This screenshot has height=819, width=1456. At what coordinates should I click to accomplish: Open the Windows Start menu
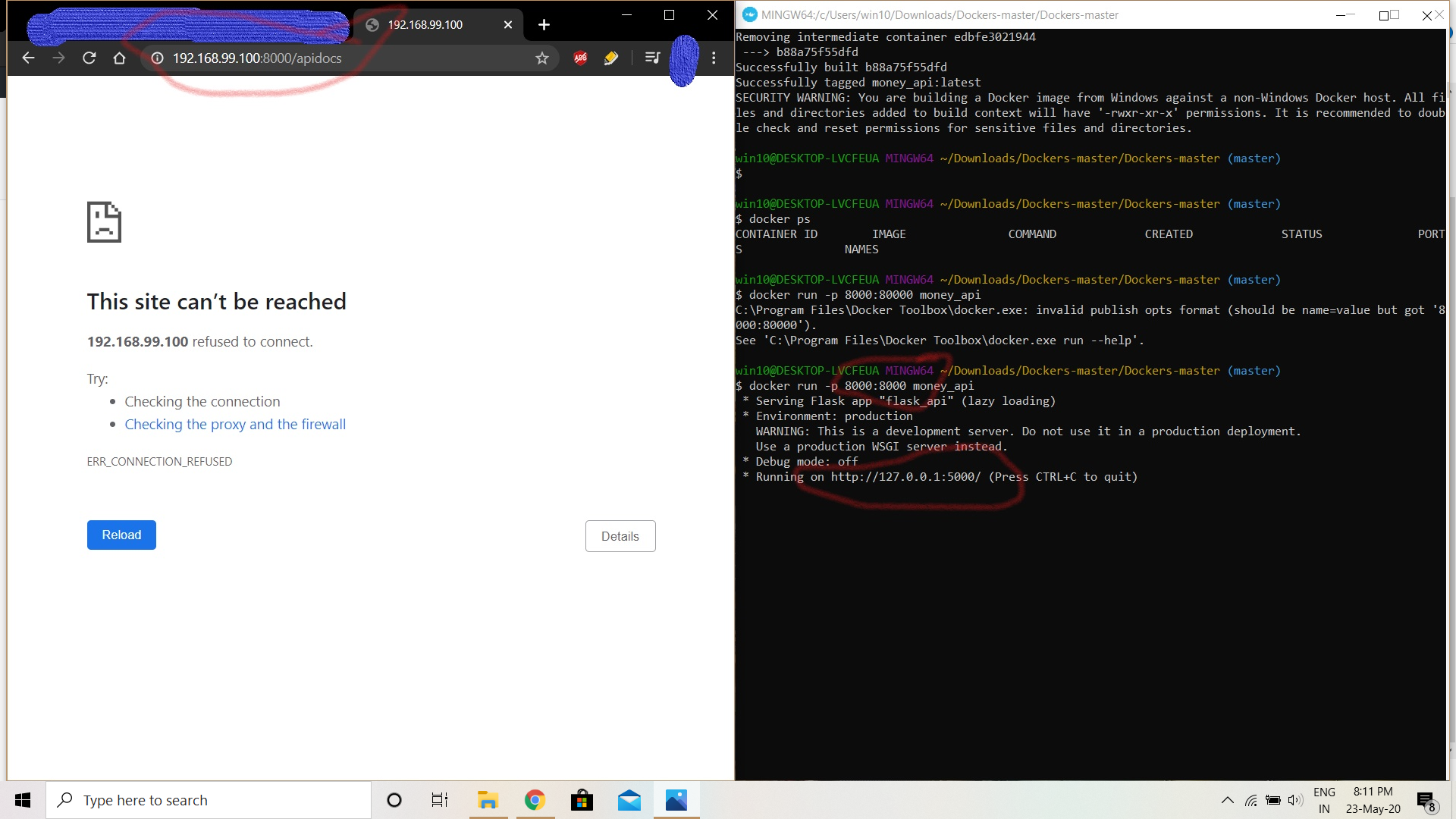pos(22,800)
